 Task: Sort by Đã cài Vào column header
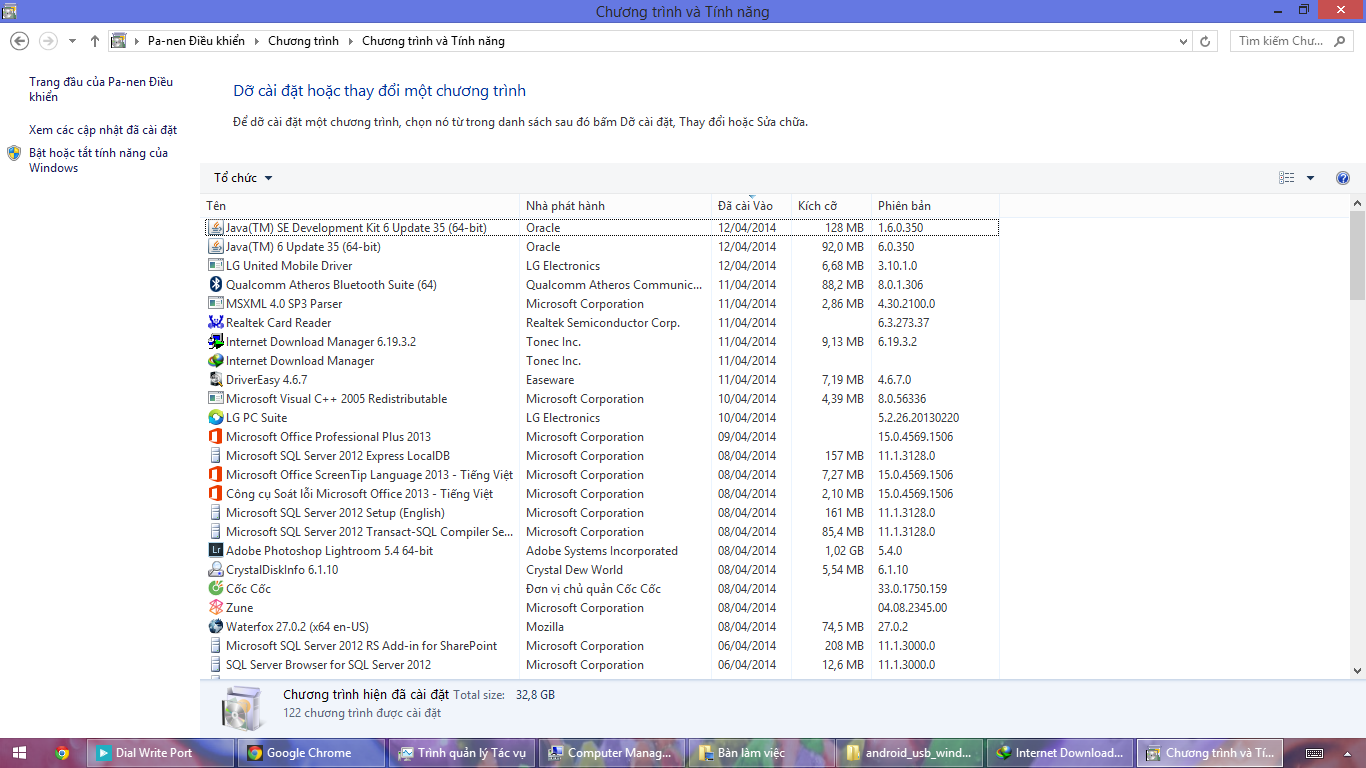[751, 206]
